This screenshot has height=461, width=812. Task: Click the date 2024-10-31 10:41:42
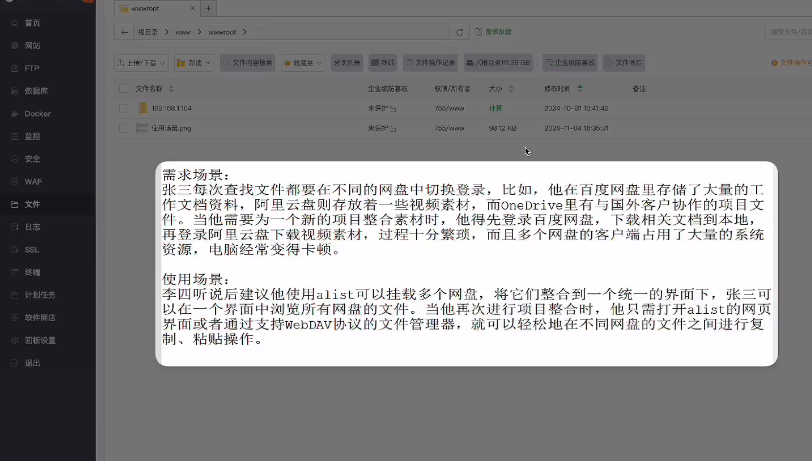(576, 108)
